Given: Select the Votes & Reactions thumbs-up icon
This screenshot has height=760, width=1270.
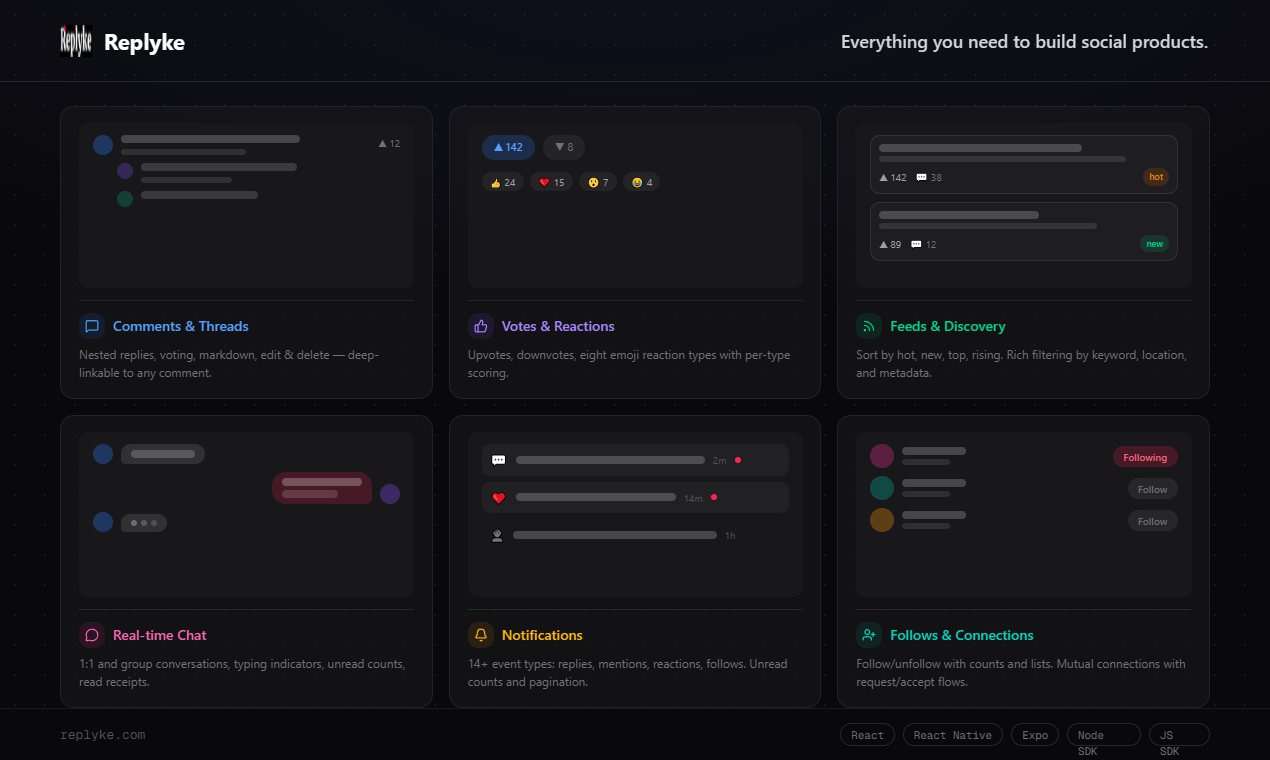Looking at the screenshot, I should (x=480, y=325).
